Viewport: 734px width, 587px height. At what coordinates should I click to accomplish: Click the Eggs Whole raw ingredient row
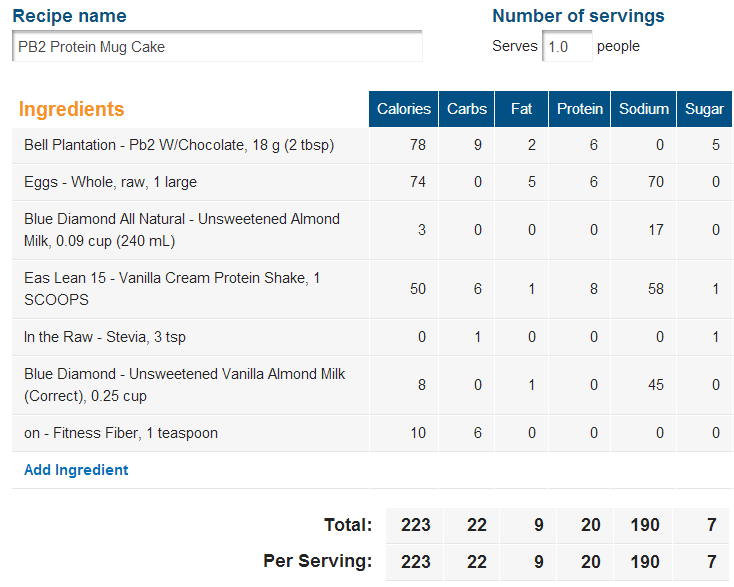(x=372, y=182)
